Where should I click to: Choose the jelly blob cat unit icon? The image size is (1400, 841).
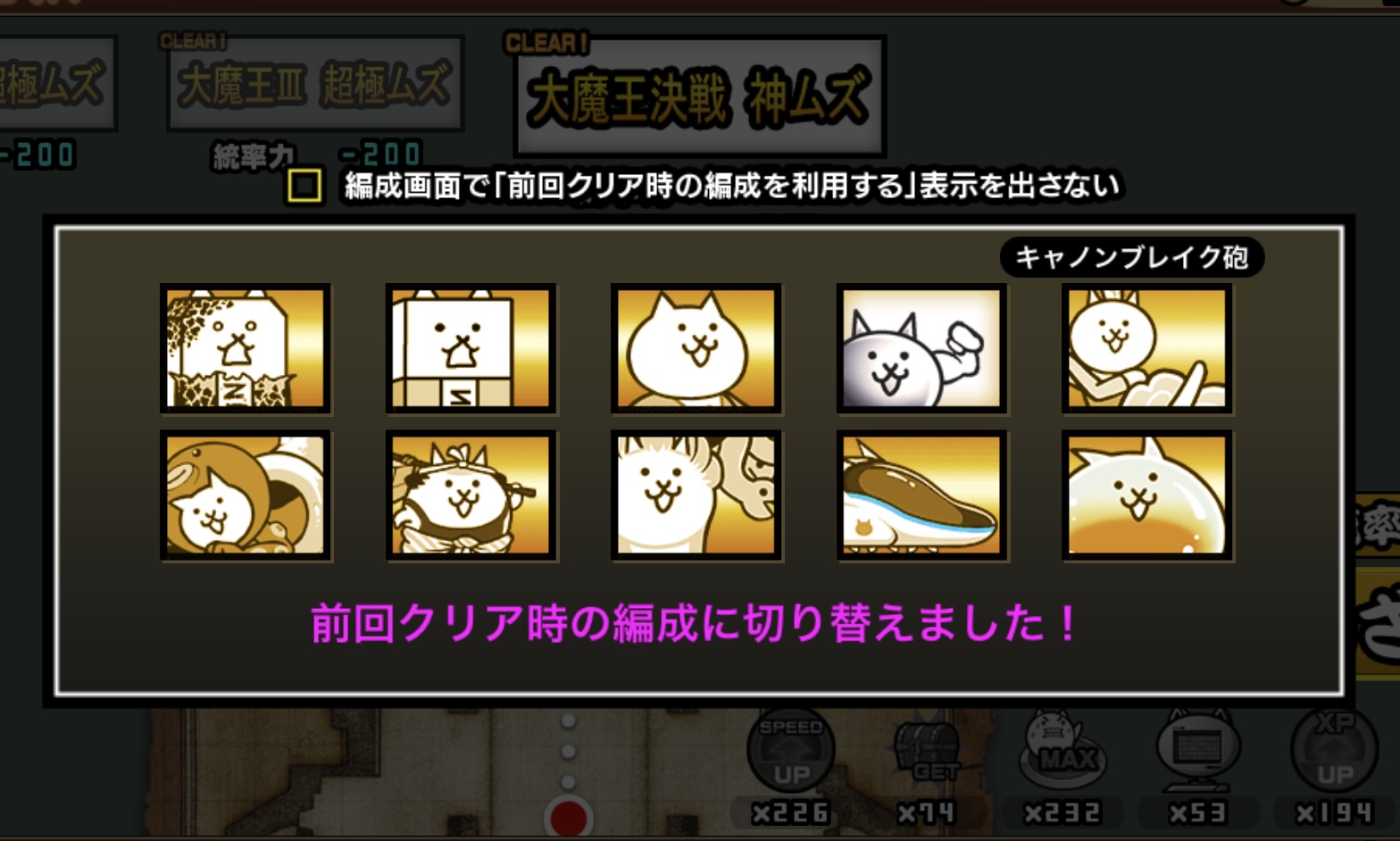(x=1146, y=495)
